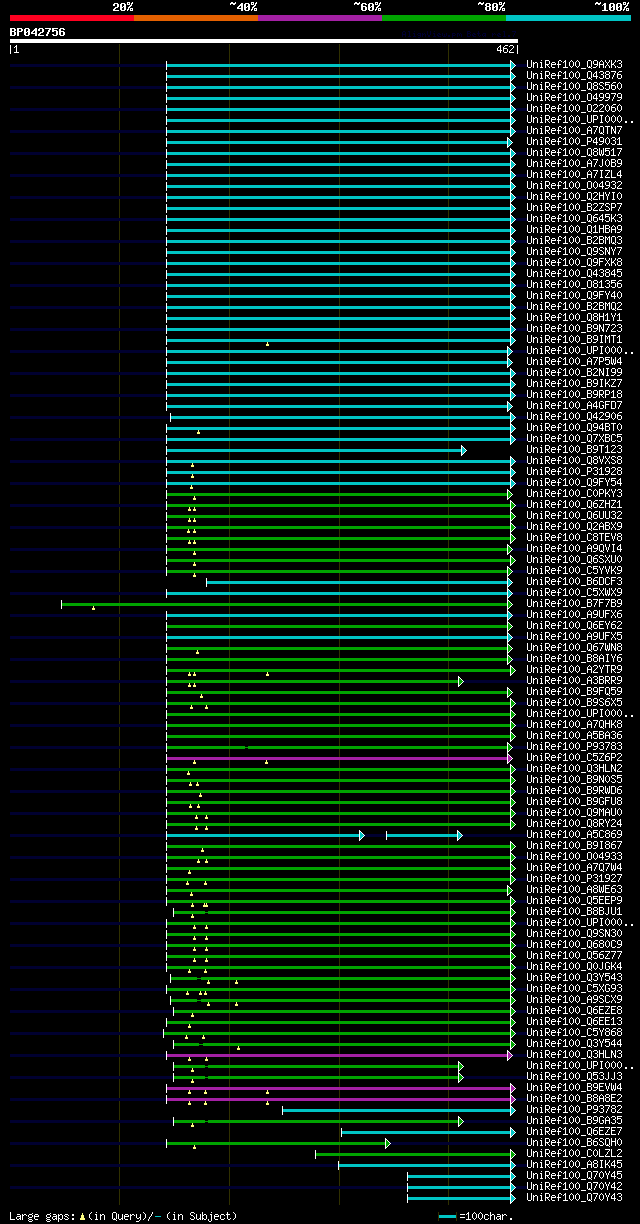Select the Q8W517 hit label
Viewport: 640px width, 1224px height.
[x=574, y=152]
